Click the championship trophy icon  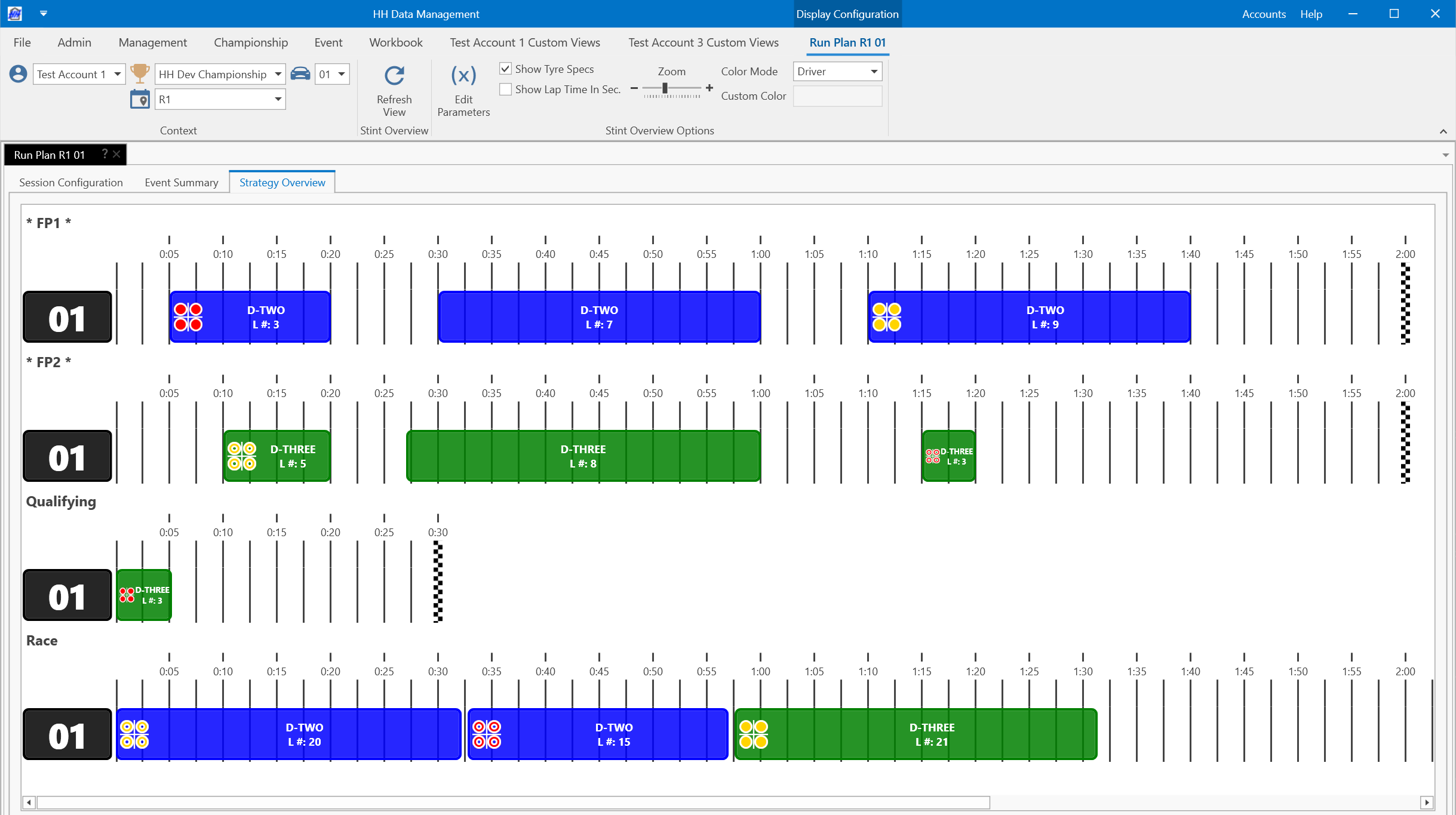coord(140,73)
